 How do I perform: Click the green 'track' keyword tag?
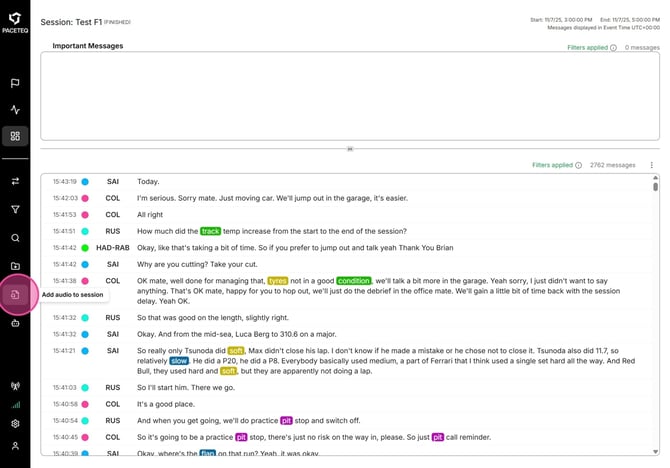tap(210, 231)
